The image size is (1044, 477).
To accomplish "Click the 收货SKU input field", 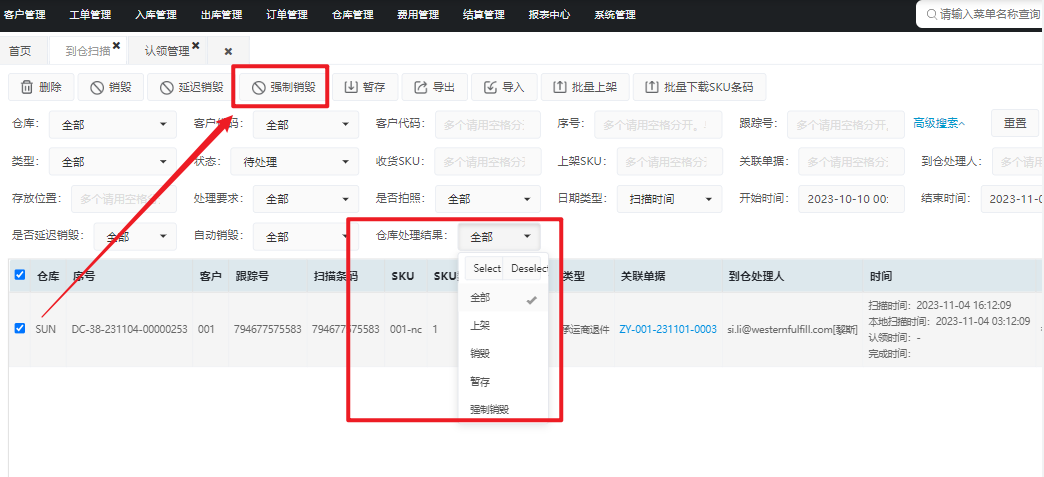I will pos(487,161).
